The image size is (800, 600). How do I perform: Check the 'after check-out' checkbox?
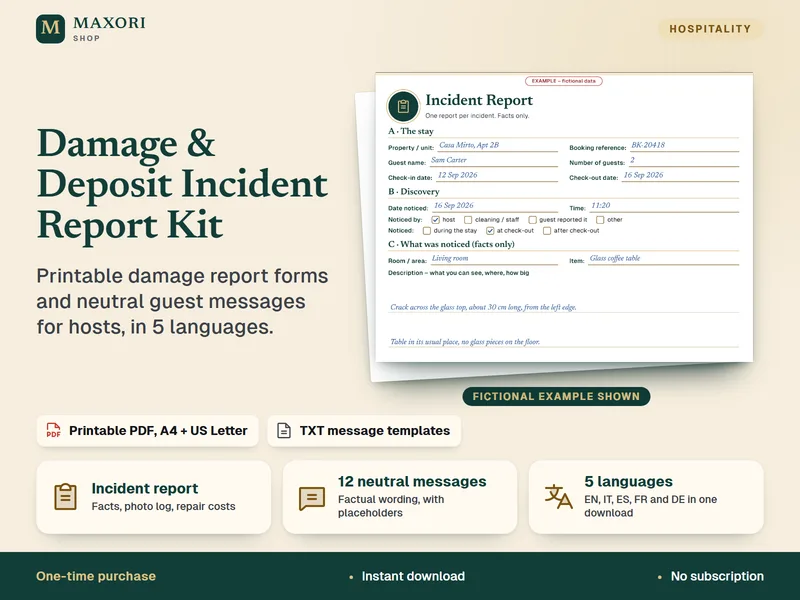[x=547, y=231]
